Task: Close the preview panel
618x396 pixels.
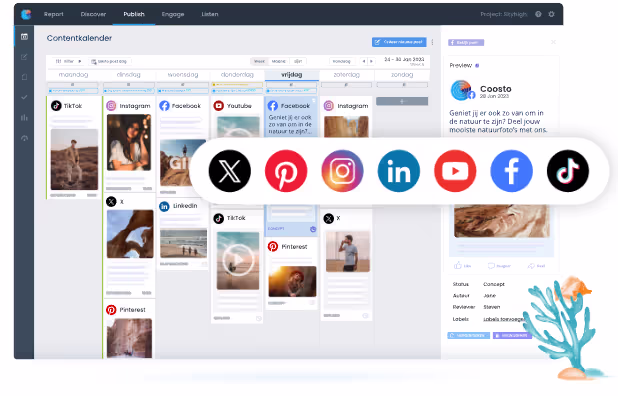Action: [x=553, y=42]
